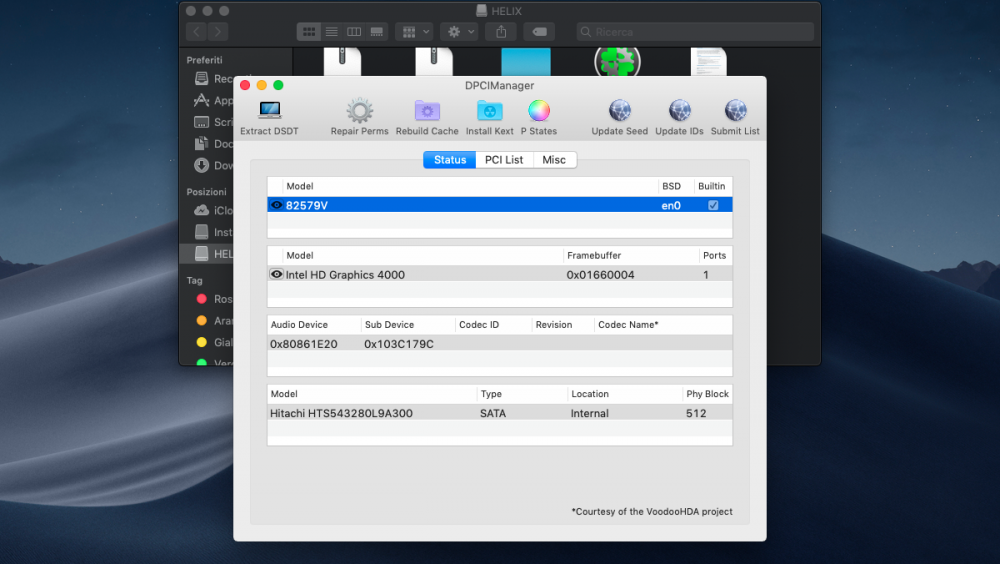Click the Phy Block column header

[707, 394]
